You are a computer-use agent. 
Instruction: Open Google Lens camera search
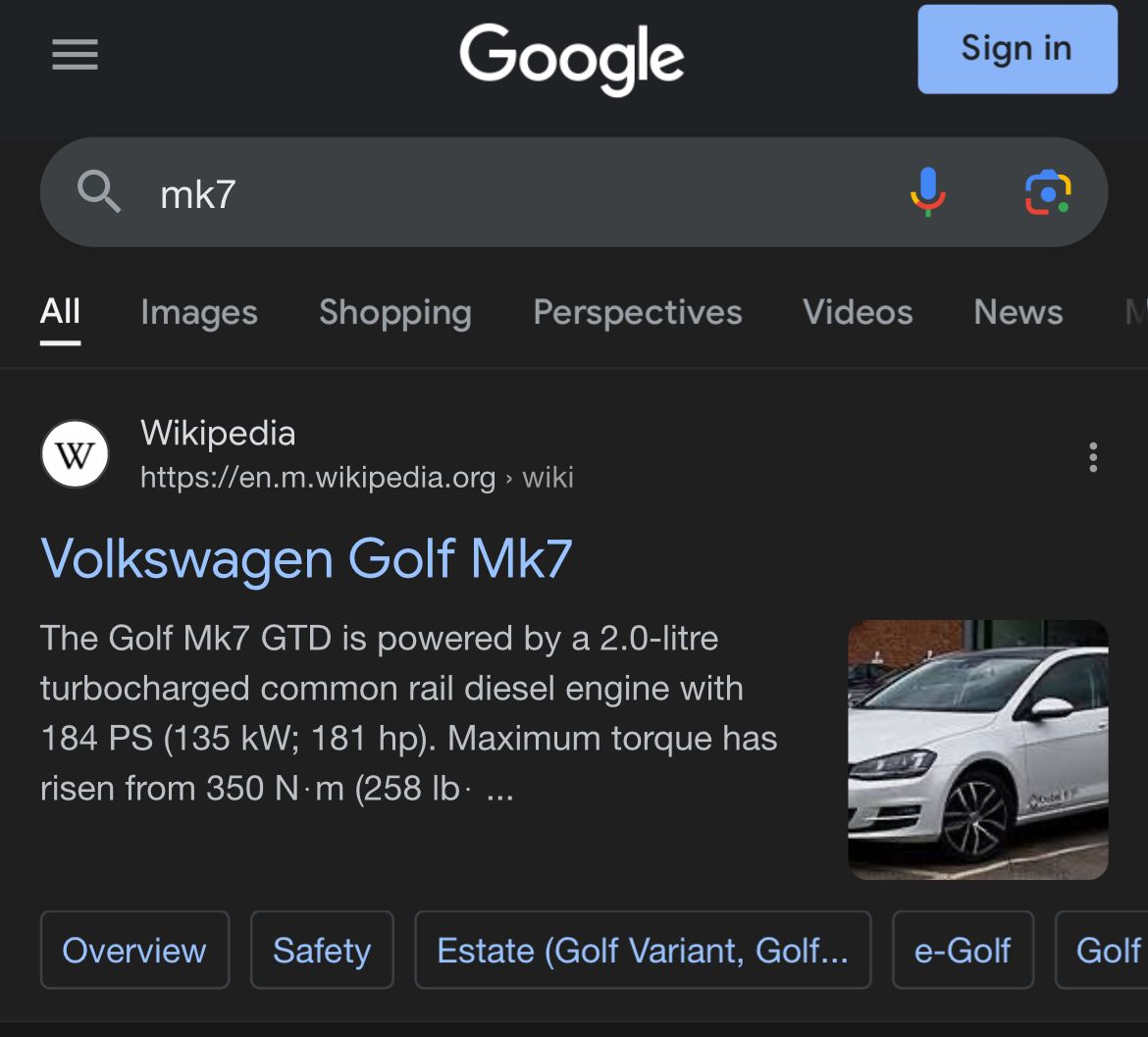[x=1048, y=192]
